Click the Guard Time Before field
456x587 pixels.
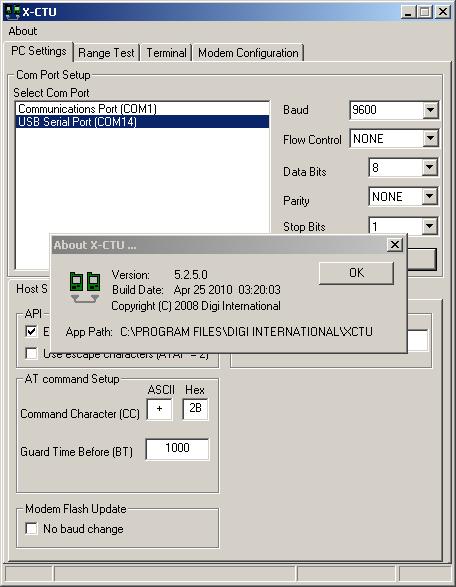tap(177, 449)
